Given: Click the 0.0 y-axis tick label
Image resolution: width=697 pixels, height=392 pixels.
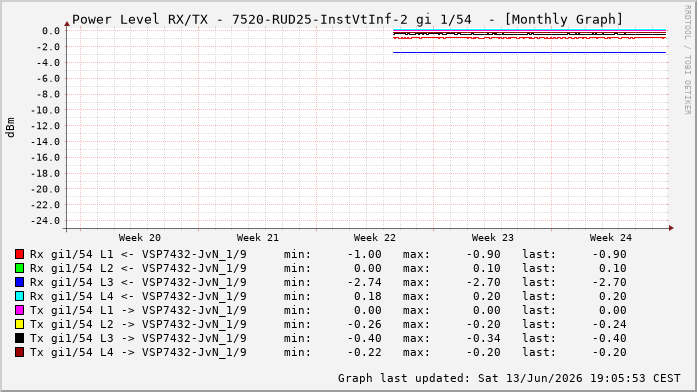Looking at the screenshot, I should [x=51, y=31].
